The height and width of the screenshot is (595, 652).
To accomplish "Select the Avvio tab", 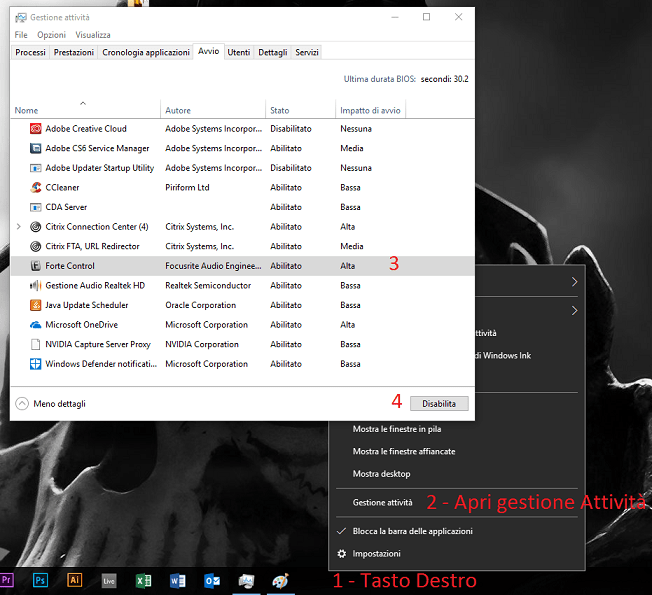I will tap(208, 51).
